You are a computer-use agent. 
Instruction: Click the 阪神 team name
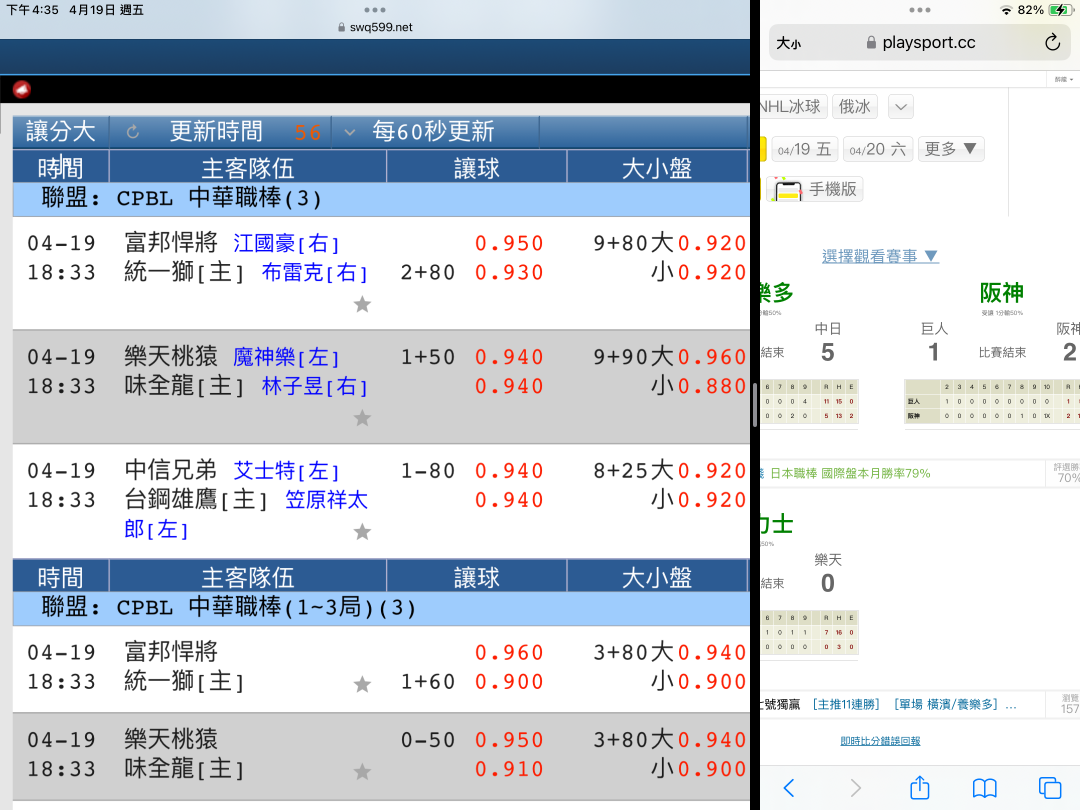click(x=1001, y=293)
